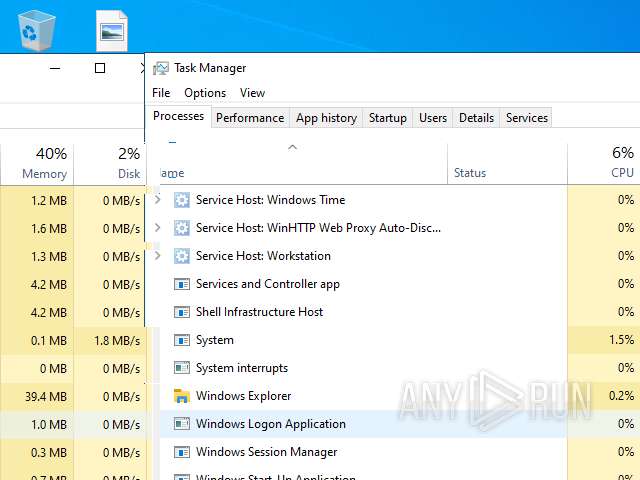
Task: Click the Task Manager title bar icon
Action: 161,68
